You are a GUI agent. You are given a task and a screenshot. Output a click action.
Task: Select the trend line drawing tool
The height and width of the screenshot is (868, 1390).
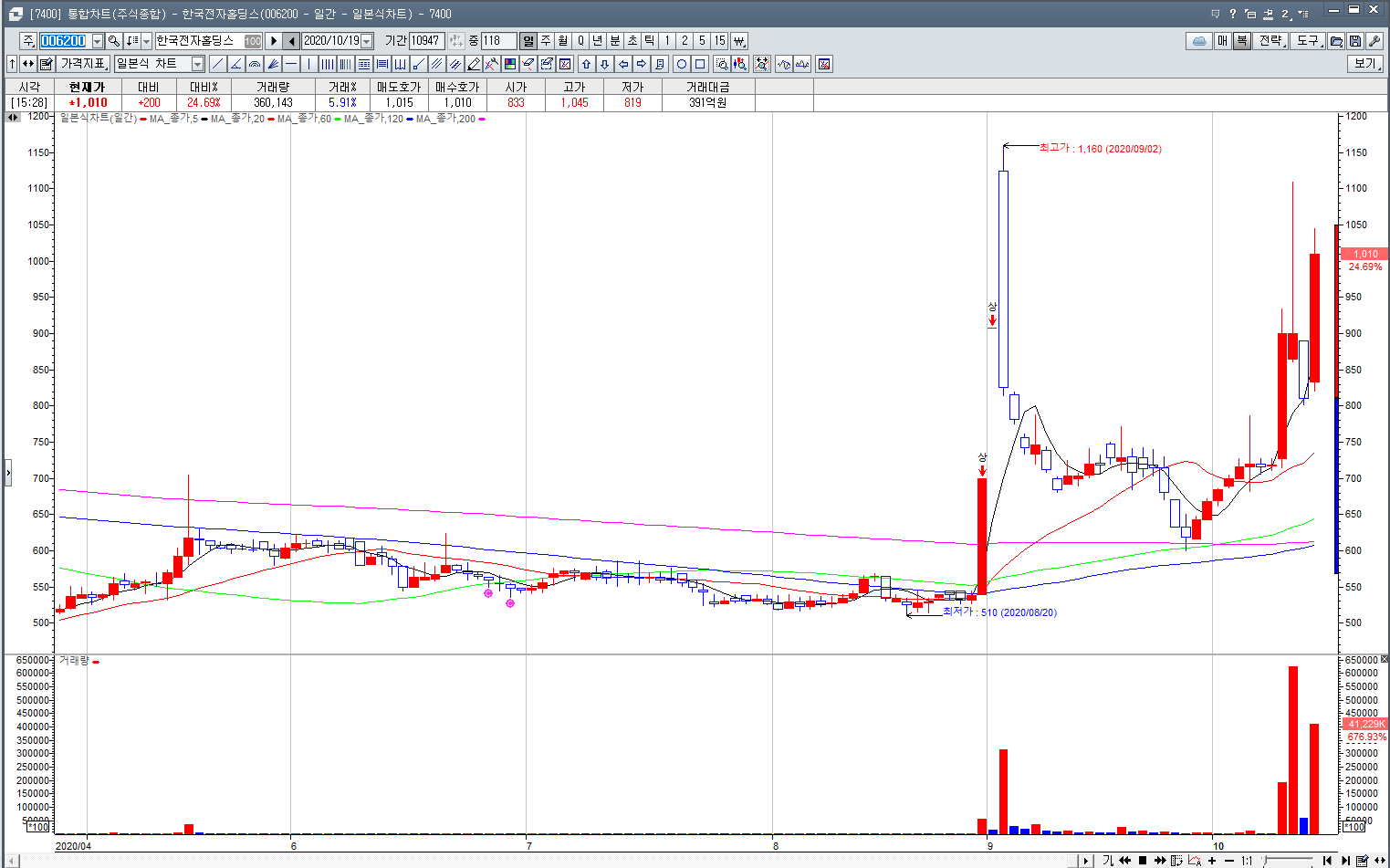pyautogui.click(x=218, y=64)
